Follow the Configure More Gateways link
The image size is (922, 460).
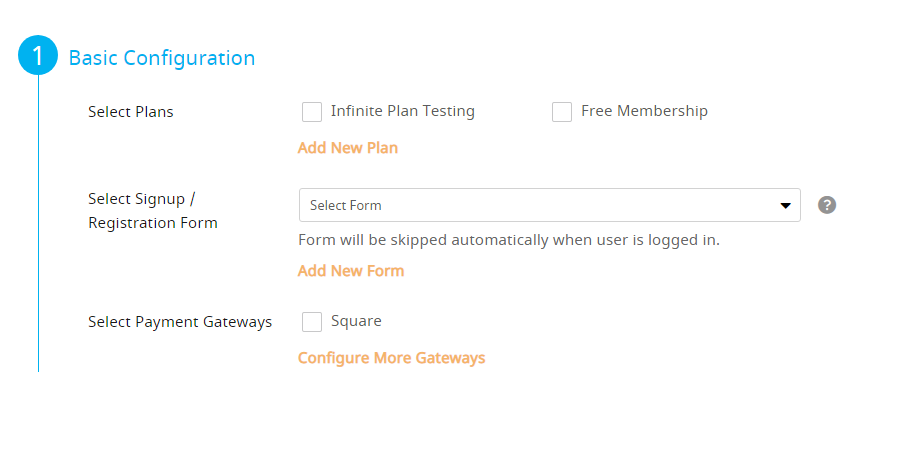point(391,358)
